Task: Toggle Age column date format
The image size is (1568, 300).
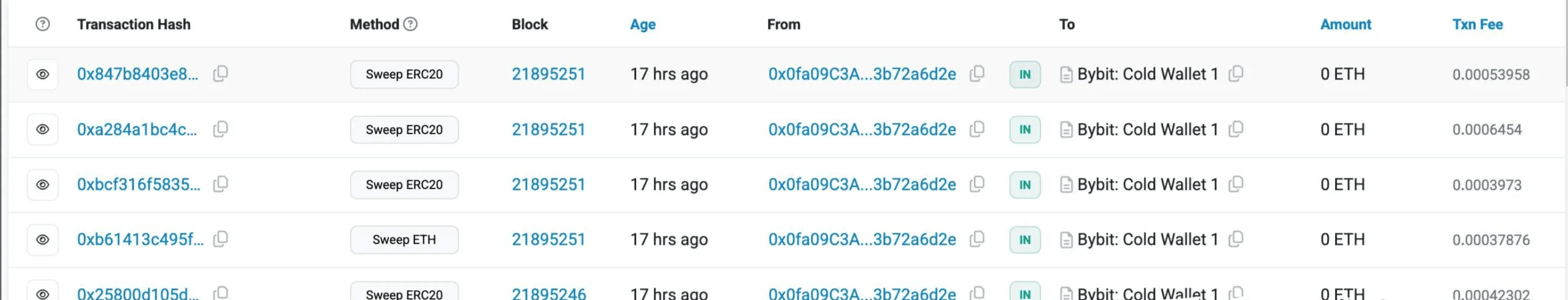Action: [x=643, y=25]
